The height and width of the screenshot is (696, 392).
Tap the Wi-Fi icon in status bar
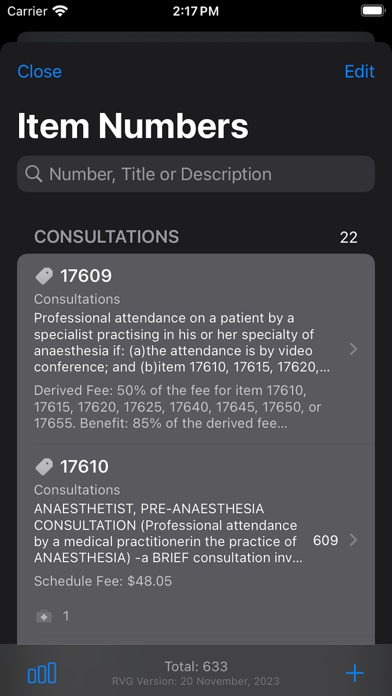(x=60, y=11)
